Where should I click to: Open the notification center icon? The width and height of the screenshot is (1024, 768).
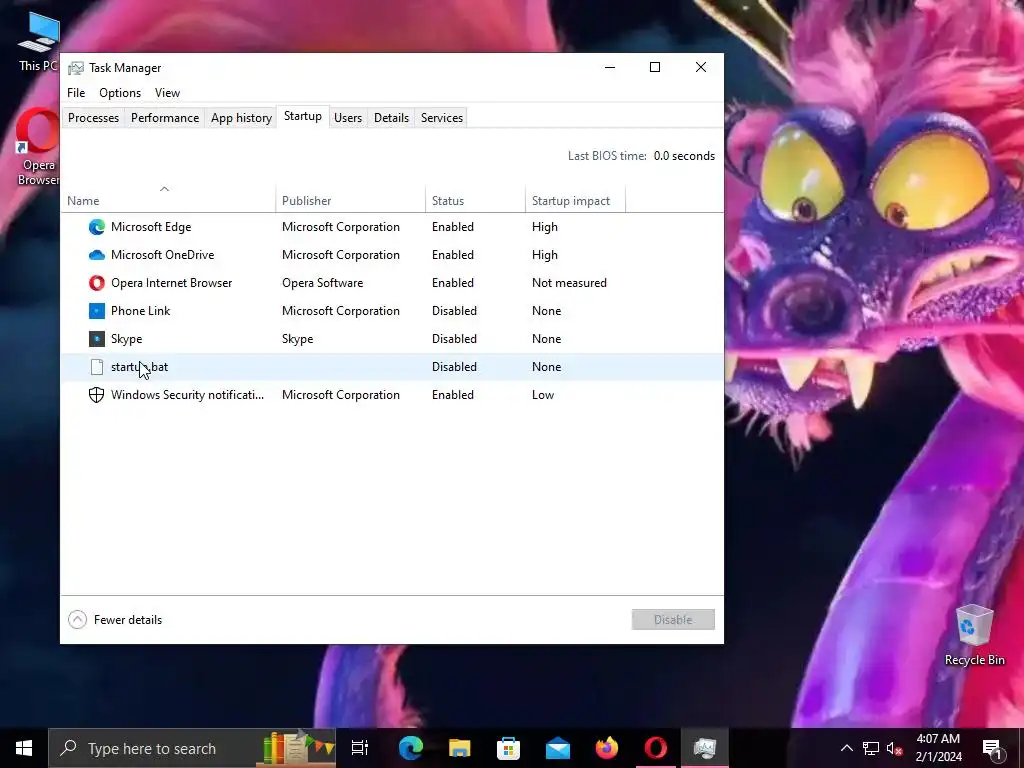[x=992, y=748]
